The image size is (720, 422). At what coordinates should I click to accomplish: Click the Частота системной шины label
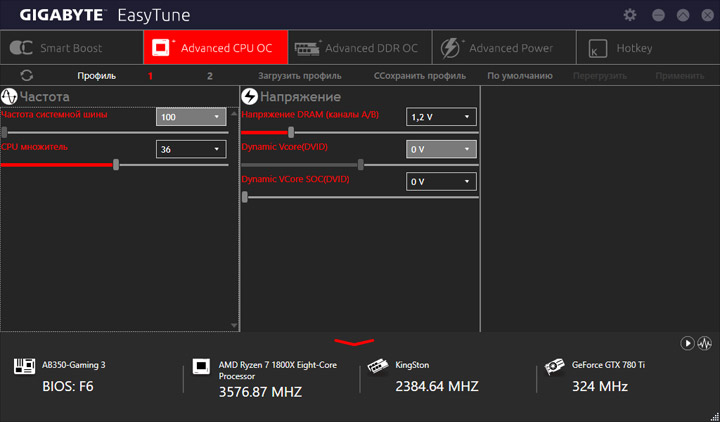54,114
